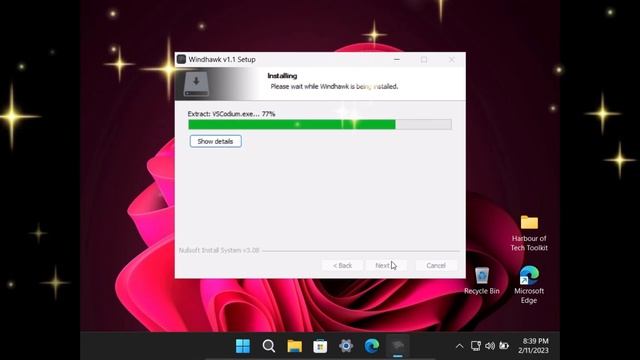Viewport: 640px width, 360px height.
Task: Open taskbar Search
Action: click(x=269, y=346)
